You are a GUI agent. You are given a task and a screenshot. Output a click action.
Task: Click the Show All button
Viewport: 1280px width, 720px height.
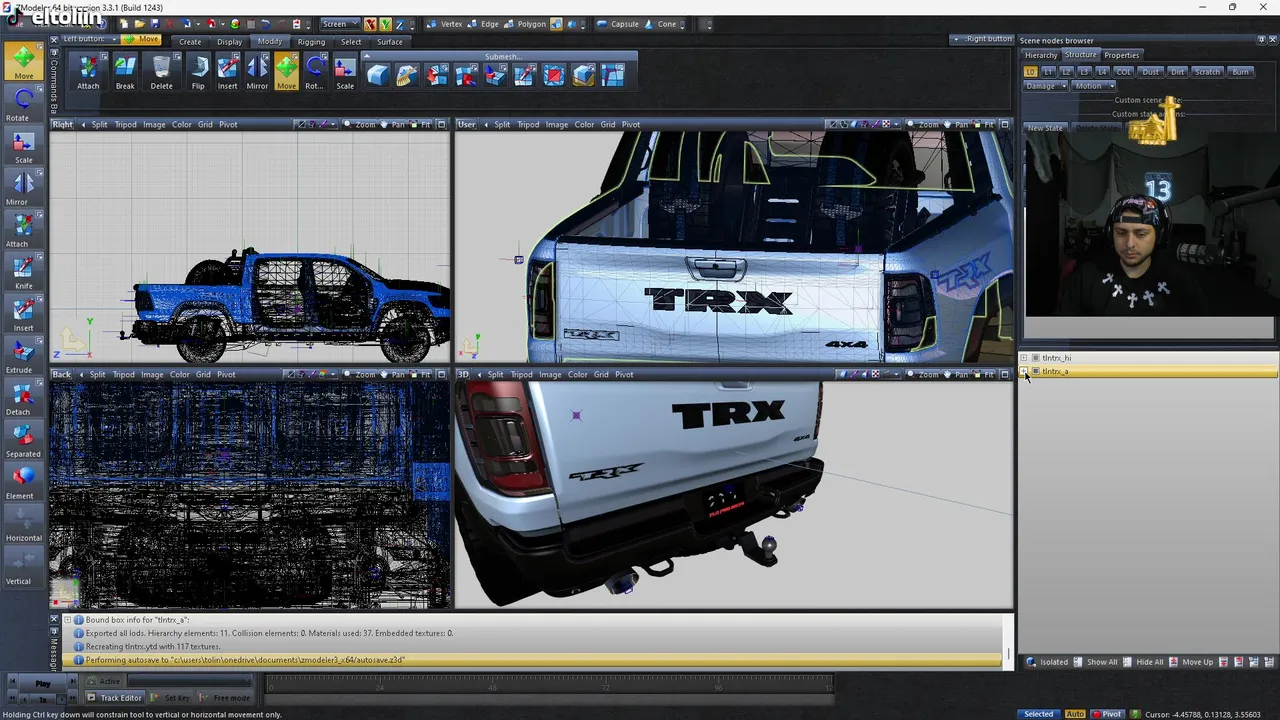1095,662
